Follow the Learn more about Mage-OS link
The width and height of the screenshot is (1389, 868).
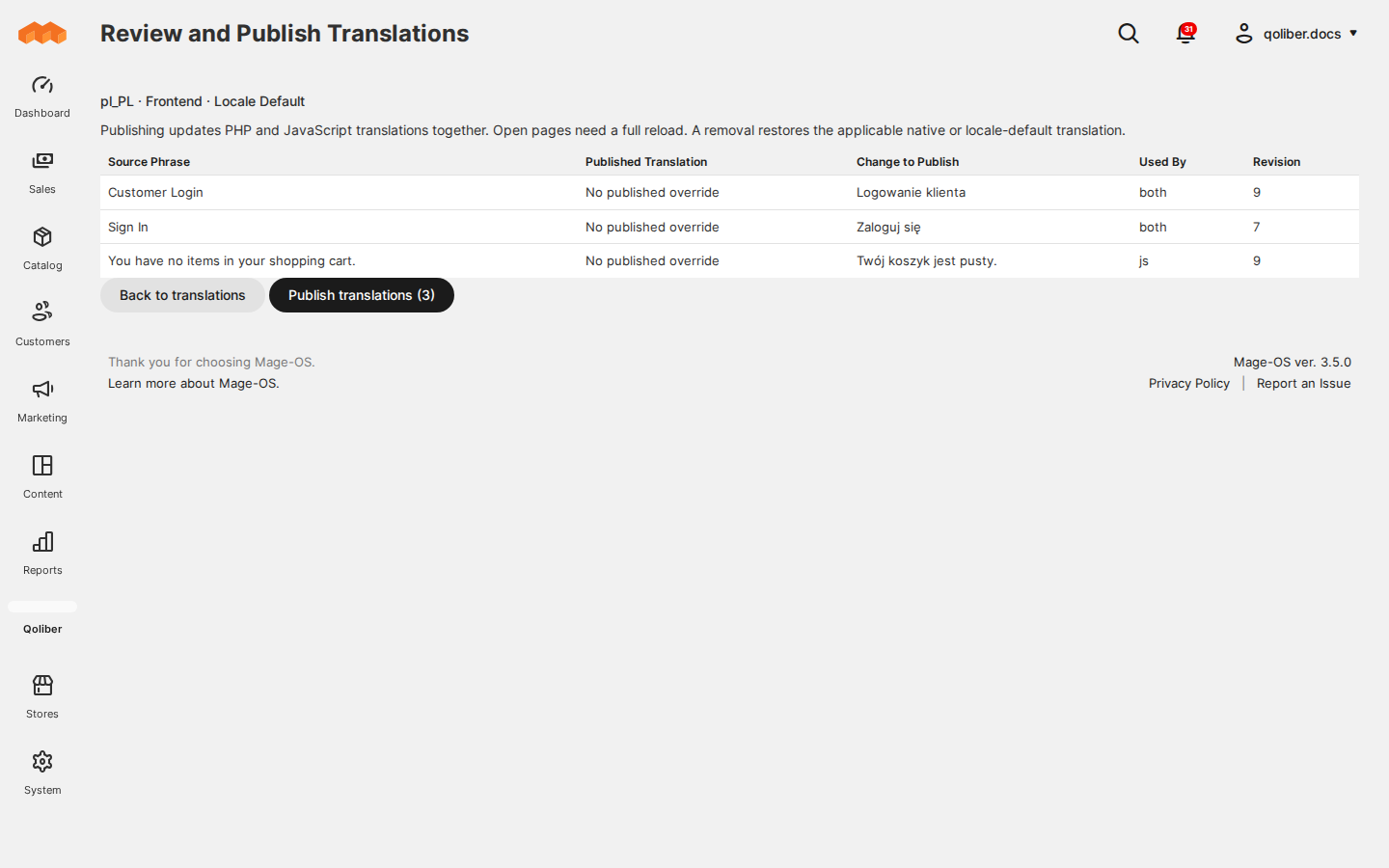[x=194, y=384]
